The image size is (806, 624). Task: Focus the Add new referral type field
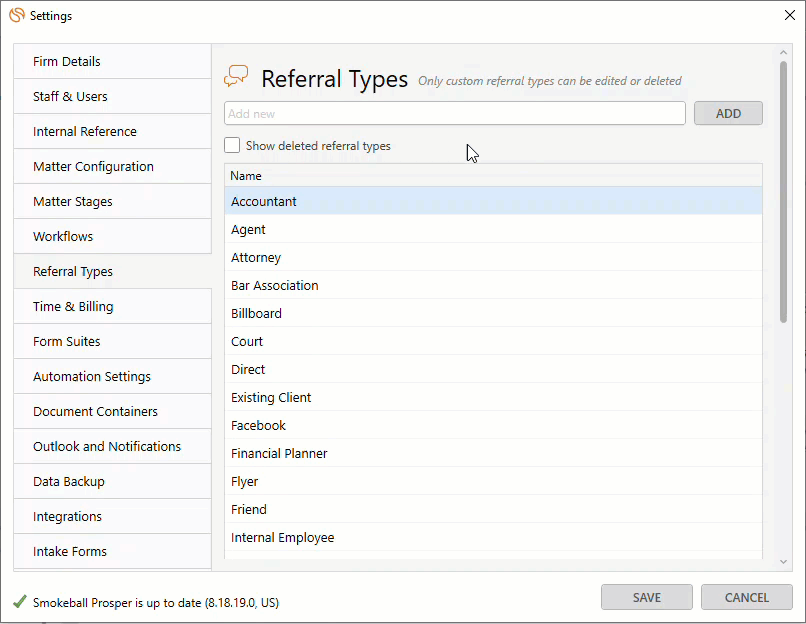pos(455,114)
